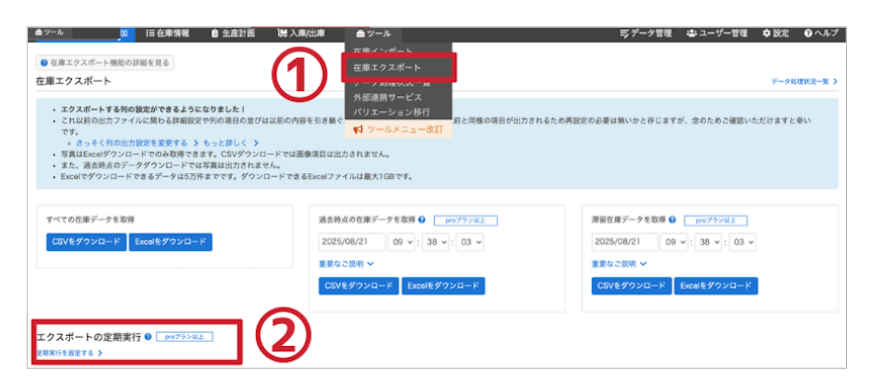Screen dimensions: 882x377
Task: Follow もっと詳しく link in the notice
Action: pos(231,143)
